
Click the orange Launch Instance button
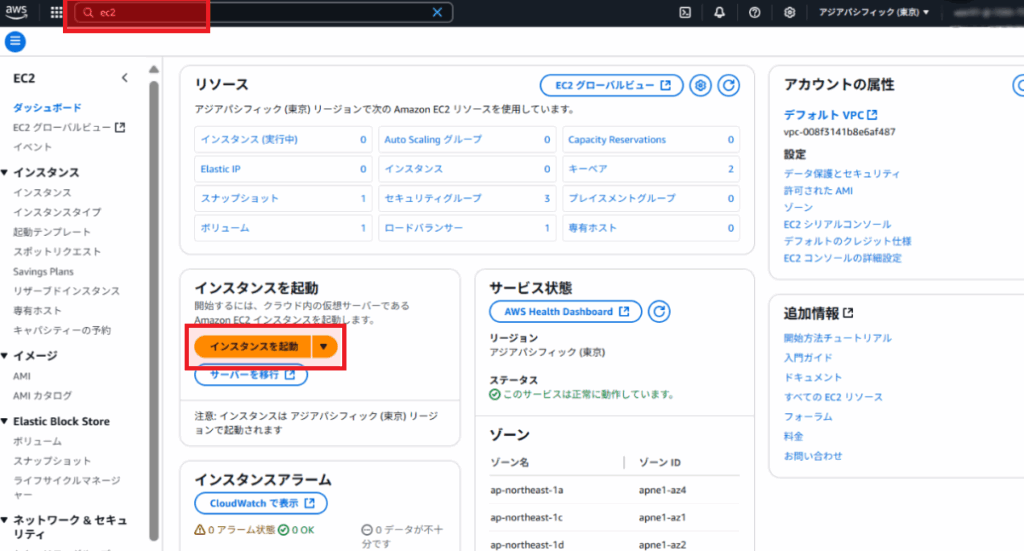(x=254, y=346)
